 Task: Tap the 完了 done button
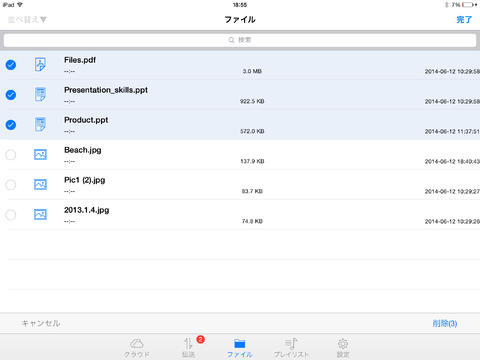[x=464, y=20]
